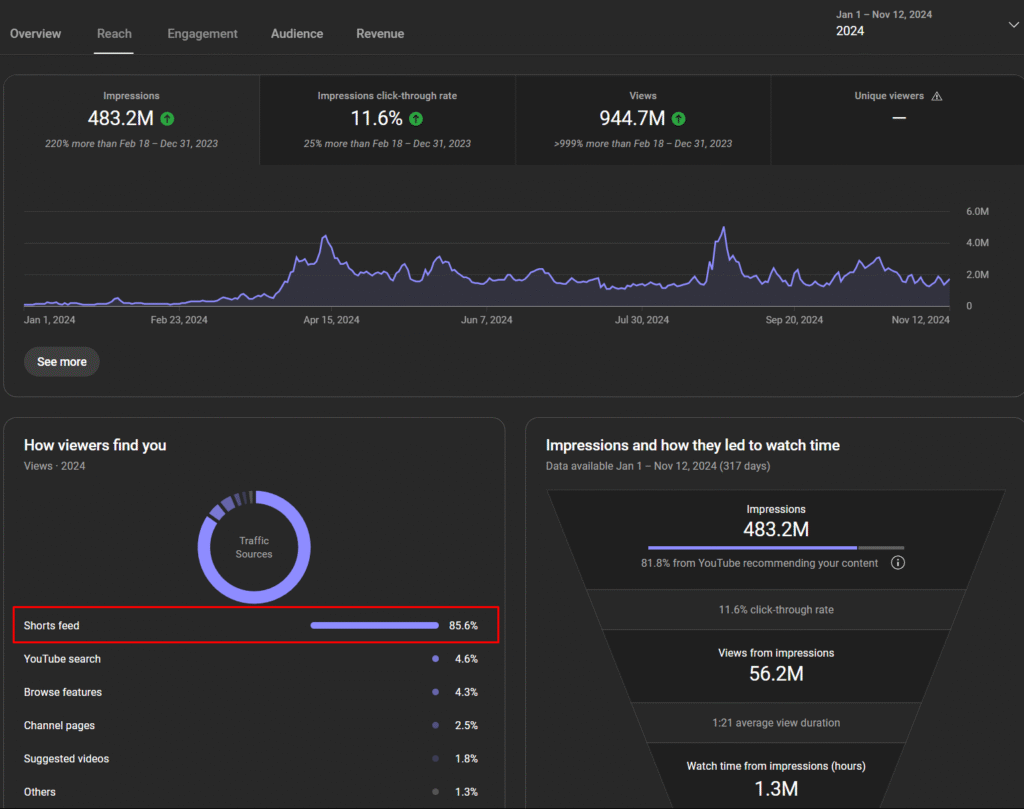Click the Impressions progress bar in funnel
Image resolution: width=1024 pixels, height=809 pixels.
click(775, 548)
